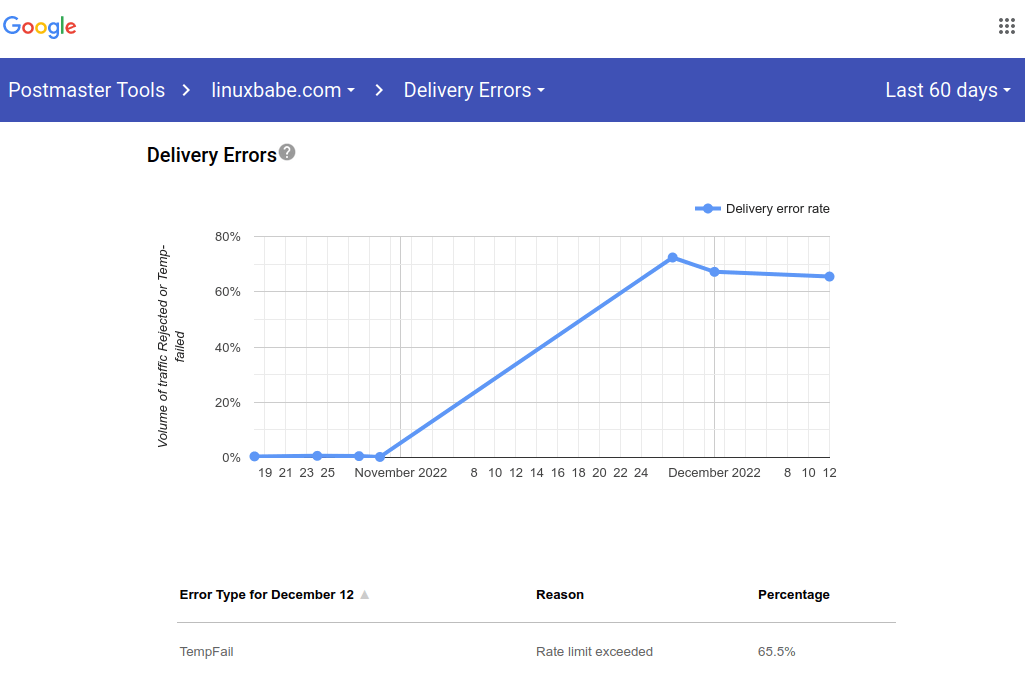Go to Postmaster Tools home link
Viewport: 1025px width, 681px height.
tap(86, 90)
